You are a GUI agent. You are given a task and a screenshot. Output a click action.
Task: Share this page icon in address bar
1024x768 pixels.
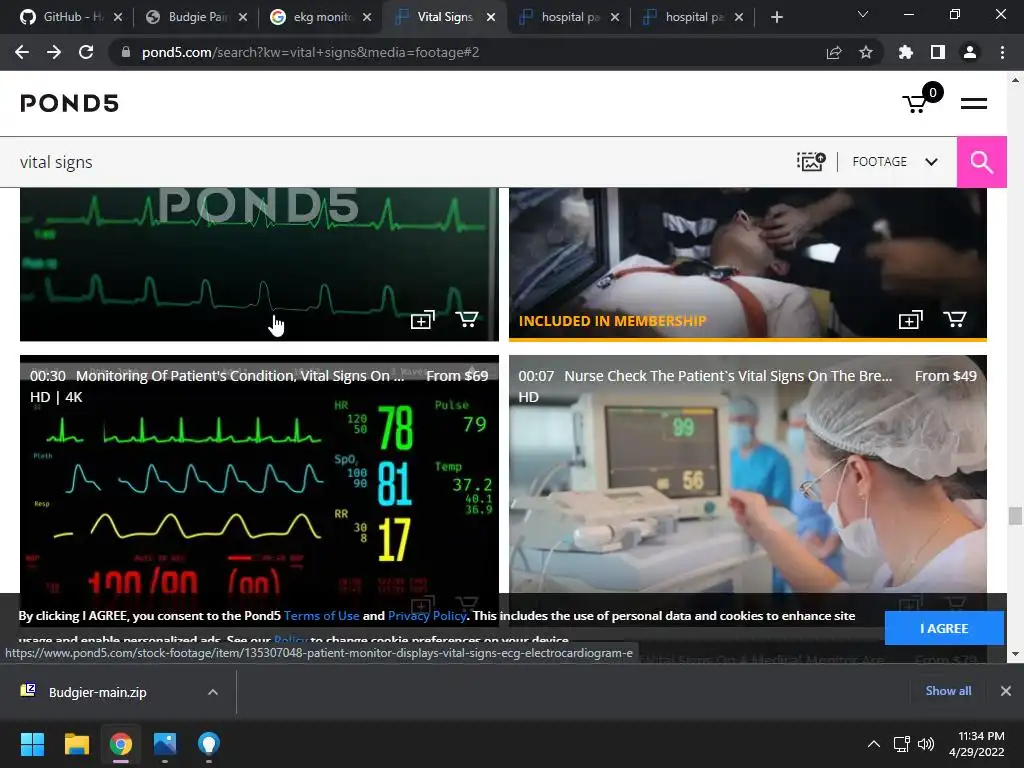pyautogui.click(x=834, y=52)
